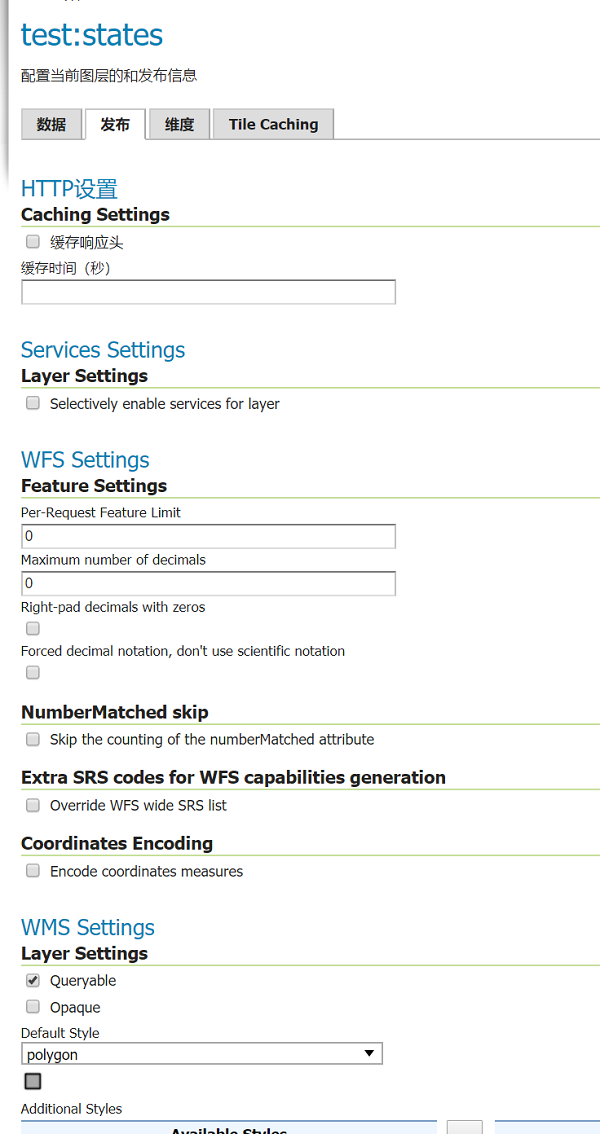
Task: Click the polygon style legend preview icon
Action: (x=33, y=1081)
